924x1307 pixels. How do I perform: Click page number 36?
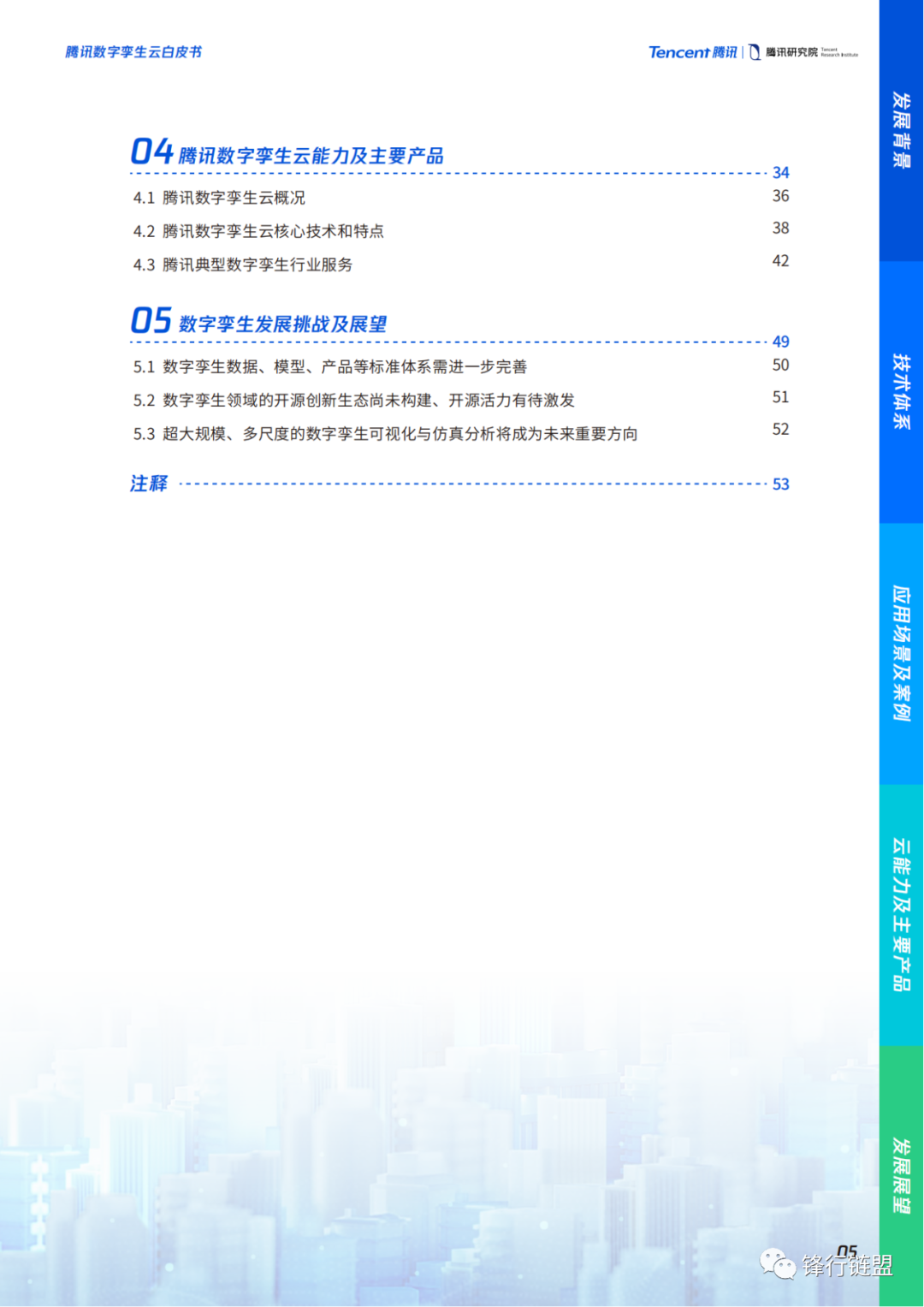tap(780, 196)
